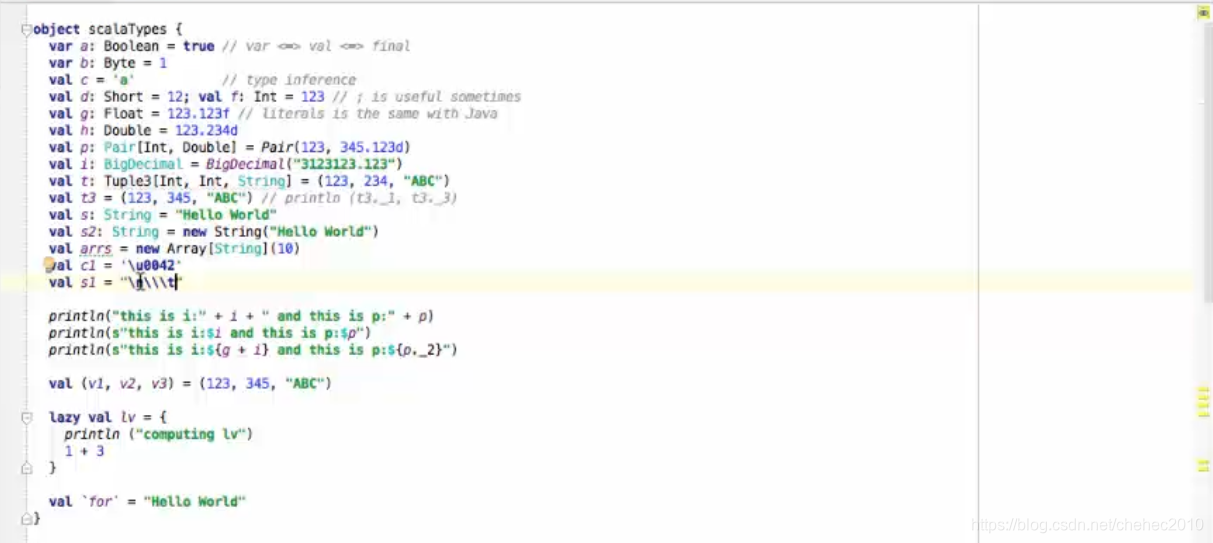Screen dimensions: 1213x543
Task: Click the fold end marker after '1 + 3'
Action: (x=27, y=468)
